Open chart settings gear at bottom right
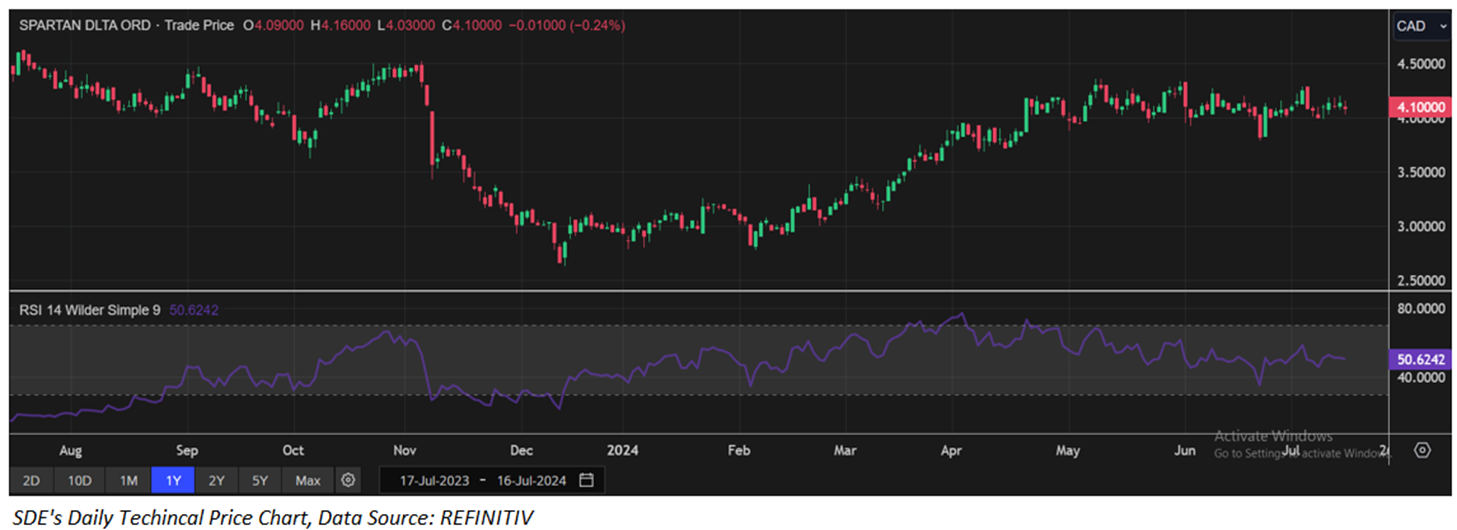 point(1423,451)
